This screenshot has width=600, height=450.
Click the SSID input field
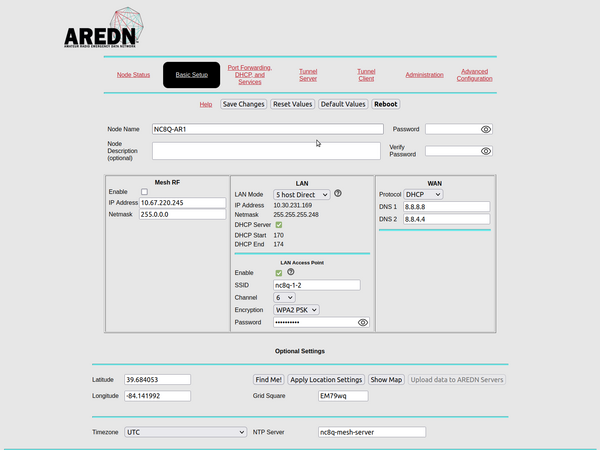click(317, 285)
